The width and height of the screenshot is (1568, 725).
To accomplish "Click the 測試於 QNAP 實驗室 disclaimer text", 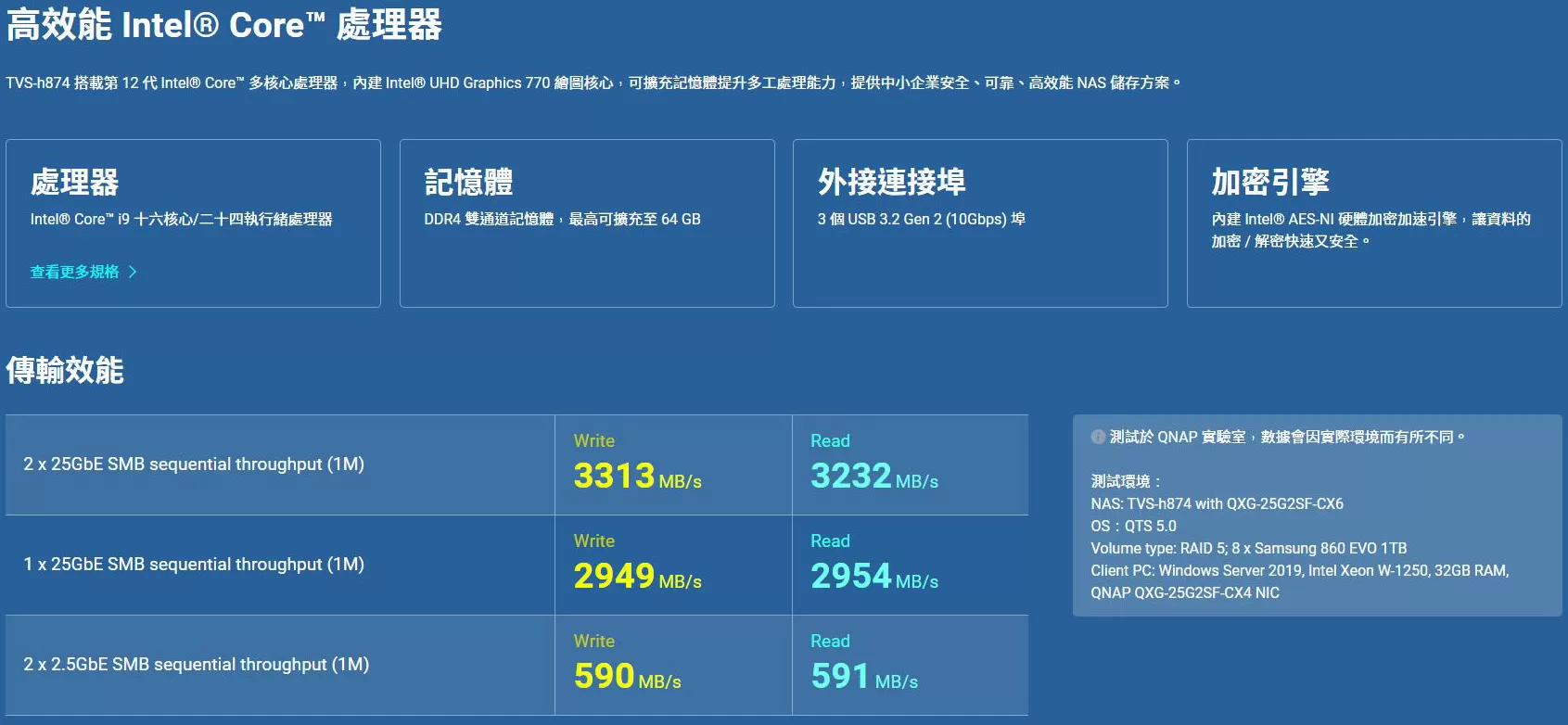I will click(x=1287, y=437).
